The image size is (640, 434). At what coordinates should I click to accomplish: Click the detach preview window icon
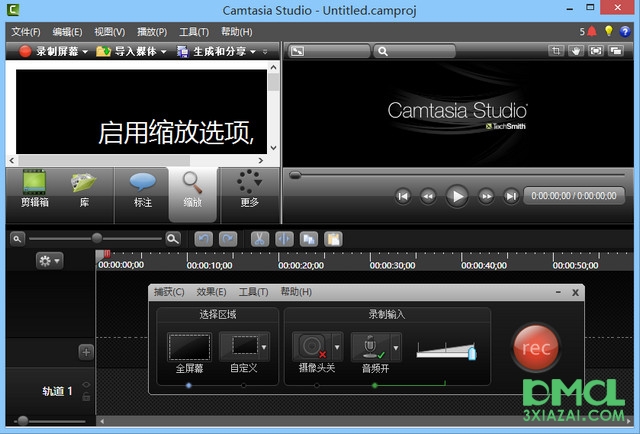(616, 51)
